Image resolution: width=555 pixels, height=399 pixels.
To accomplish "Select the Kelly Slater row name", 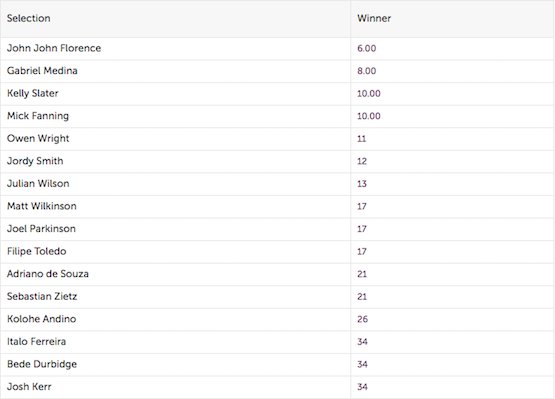I will [x=33, y=93].
